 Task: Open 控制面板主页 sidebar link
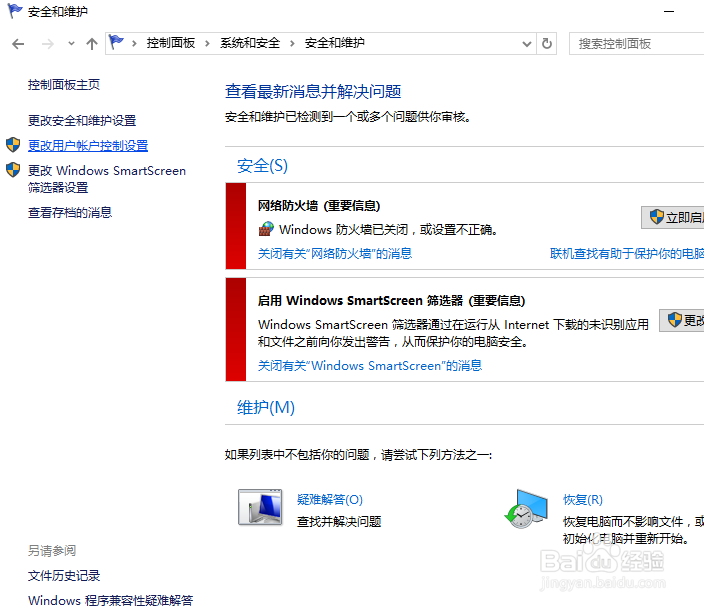[x=64, y=84]
